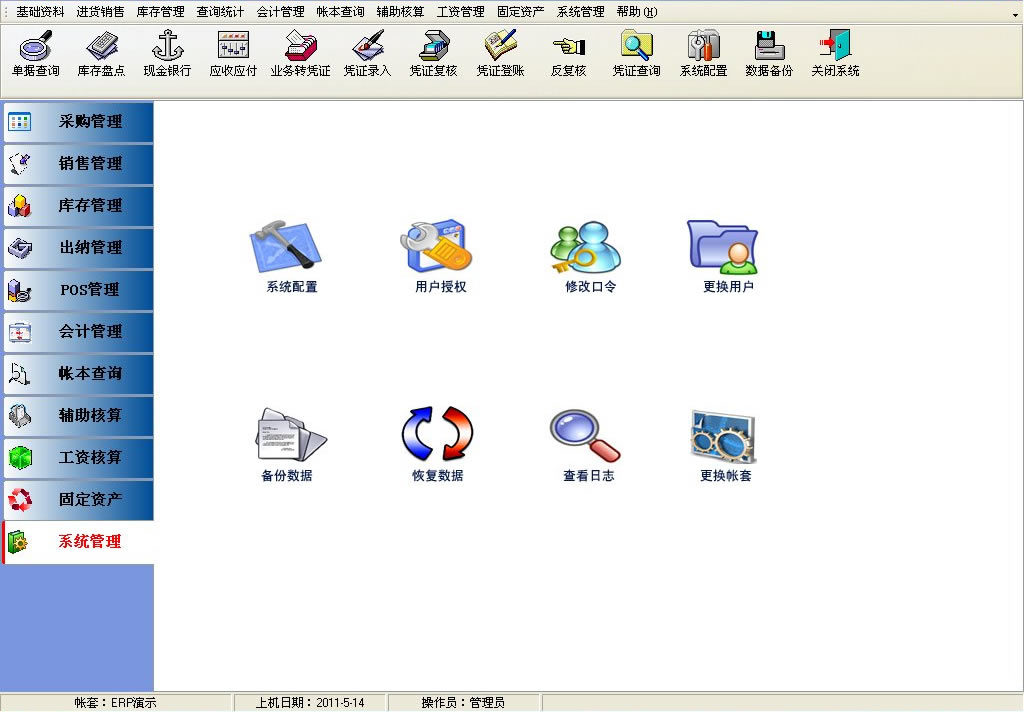Click the 更换帐套 gears icon
The width and height of the screenshot is (1024, 712).
(x=725, y=443)
